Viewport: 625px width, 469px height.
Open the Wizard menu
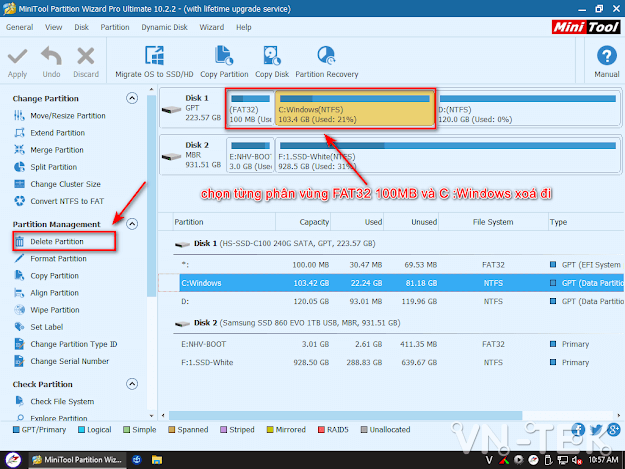tap(212, 27)
